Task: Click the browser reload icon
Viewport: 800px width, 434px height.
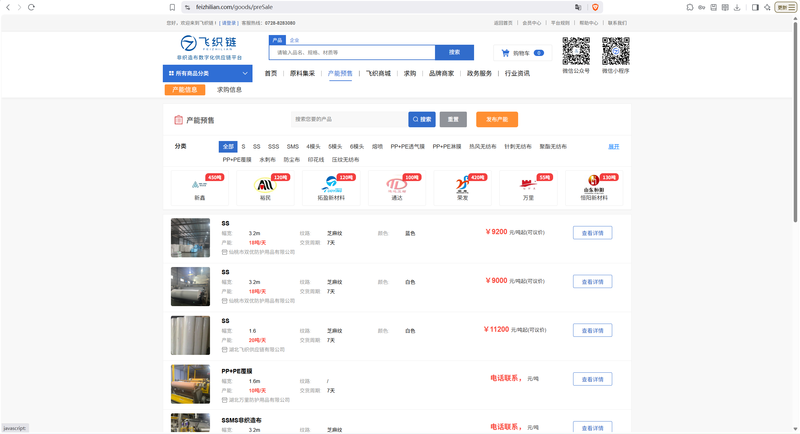Action: point(31,7)
